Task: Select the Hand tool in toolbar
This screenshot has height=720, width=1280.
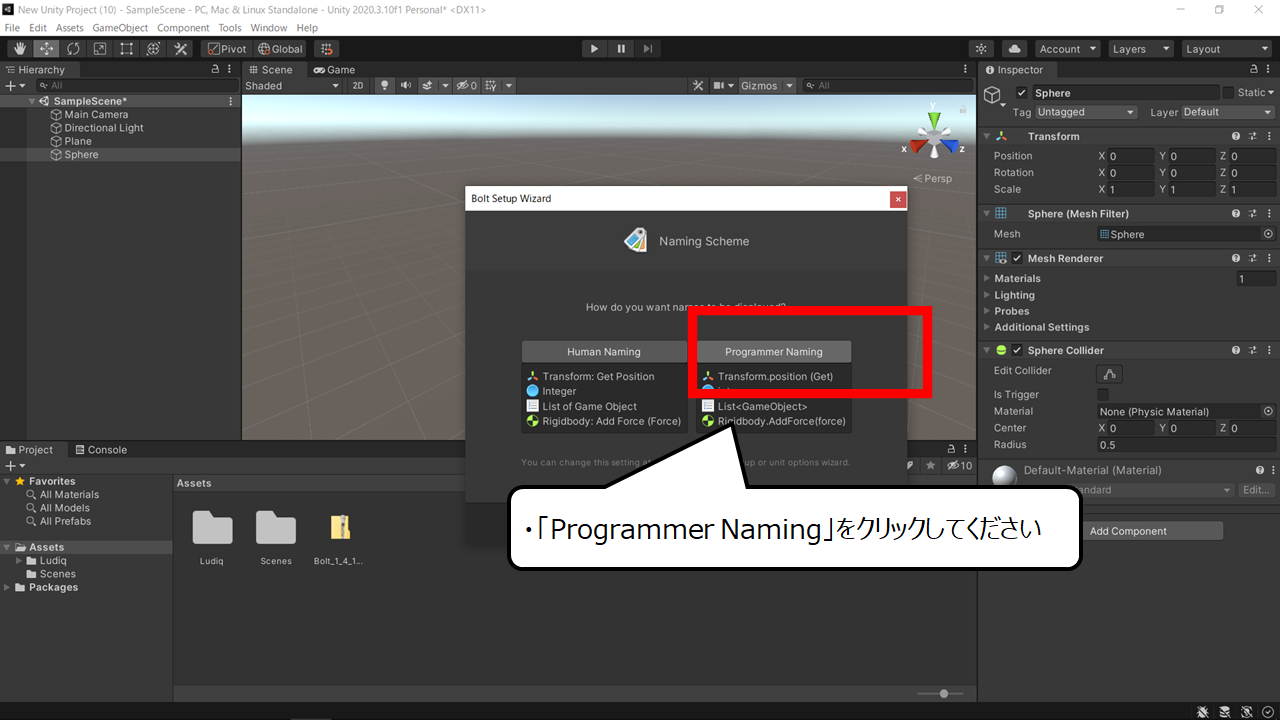Action: tap(20, 48)
